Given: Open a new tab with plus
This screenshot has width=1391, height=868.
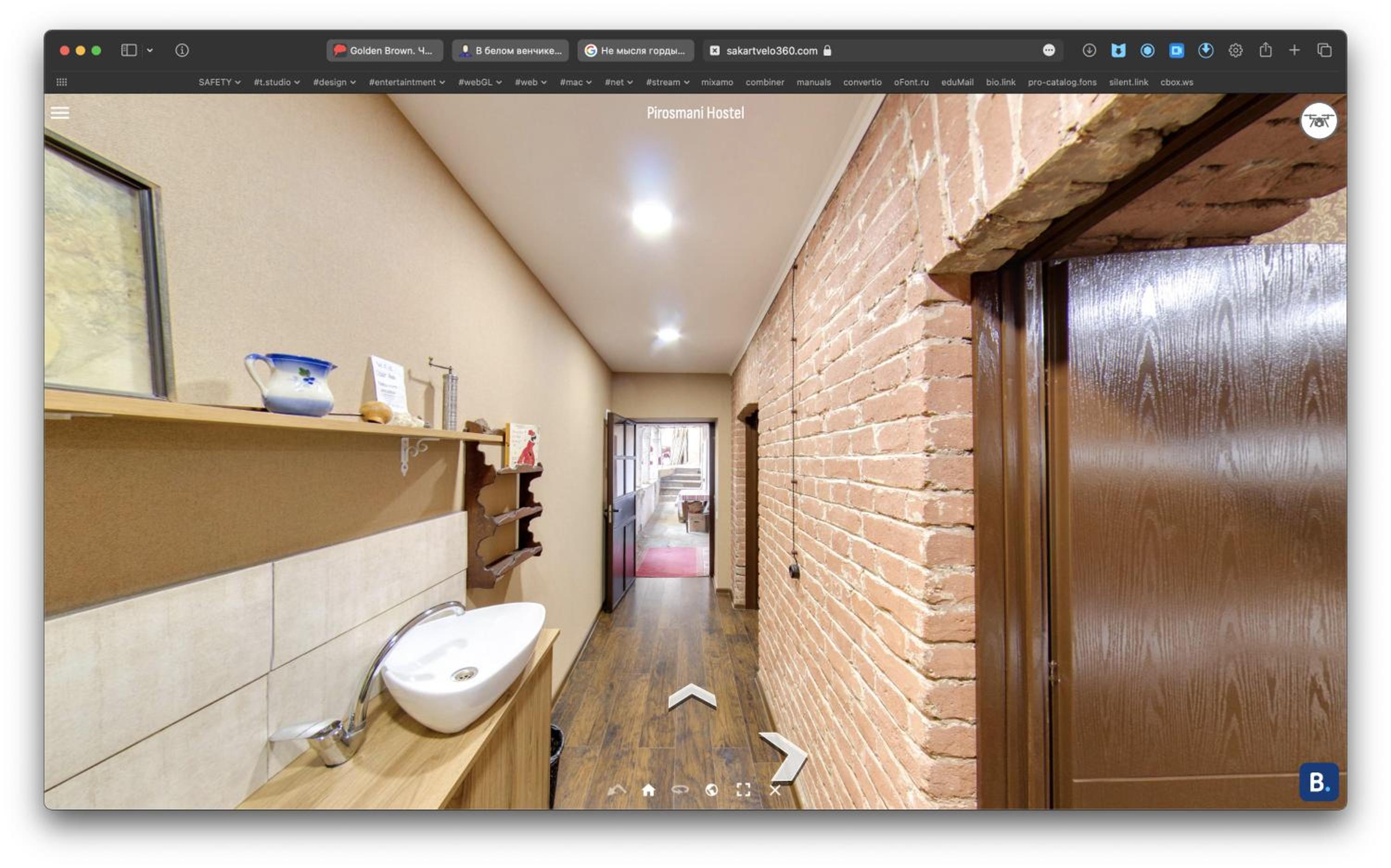Looking at the screenshot, I should coord(1294,51).
